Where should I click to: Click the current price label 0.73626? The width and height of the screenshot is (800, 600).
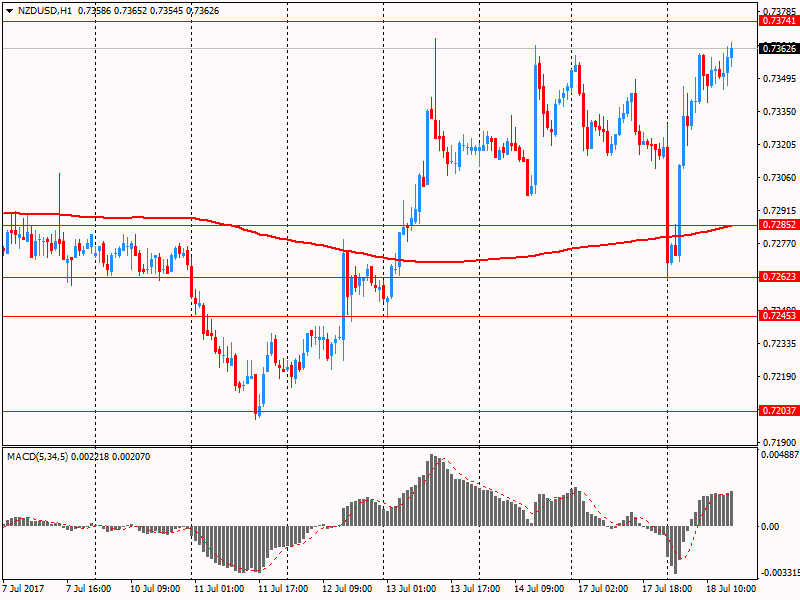point(779,49)
